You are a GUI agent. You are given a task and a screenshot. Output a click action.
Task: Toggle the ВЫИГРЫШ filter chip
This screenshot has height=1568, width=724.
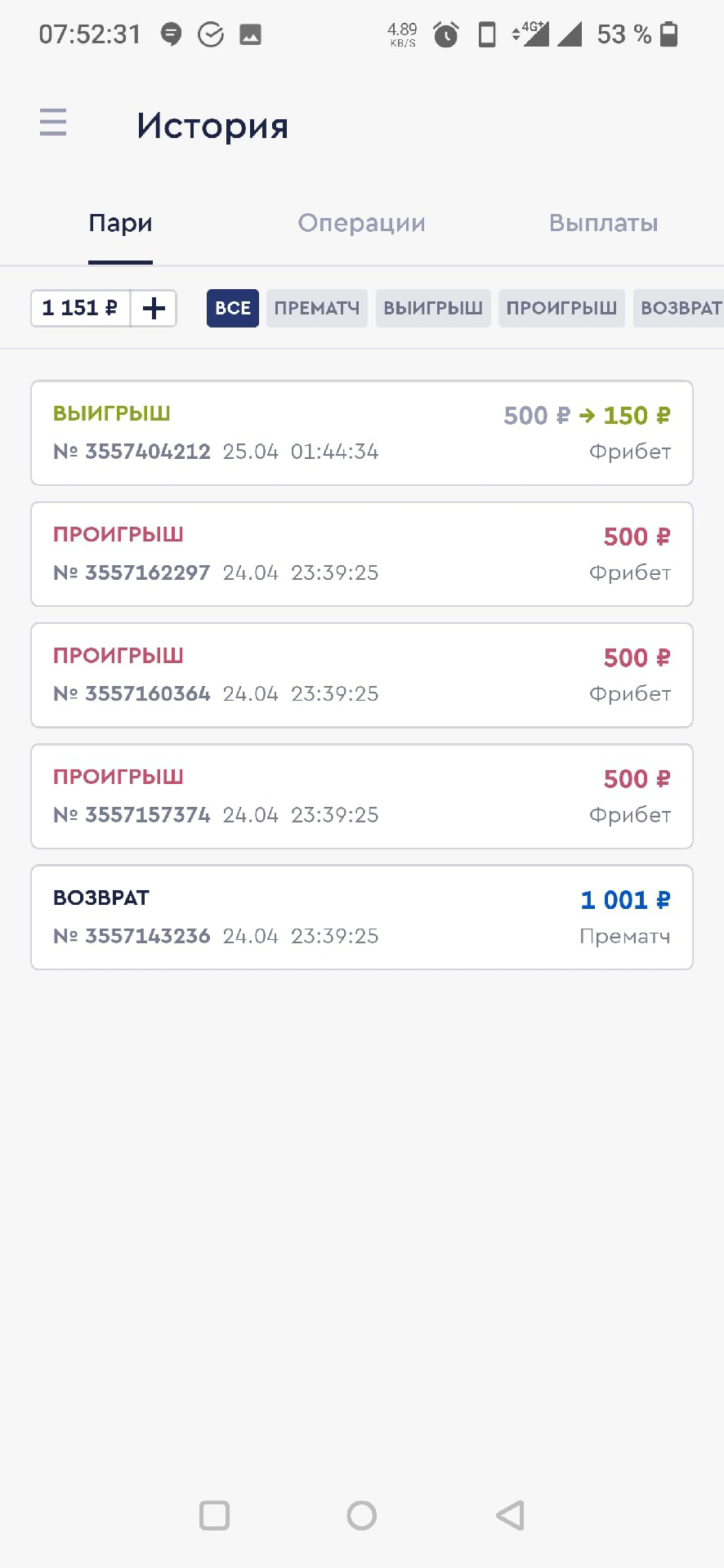pos(433,308)
